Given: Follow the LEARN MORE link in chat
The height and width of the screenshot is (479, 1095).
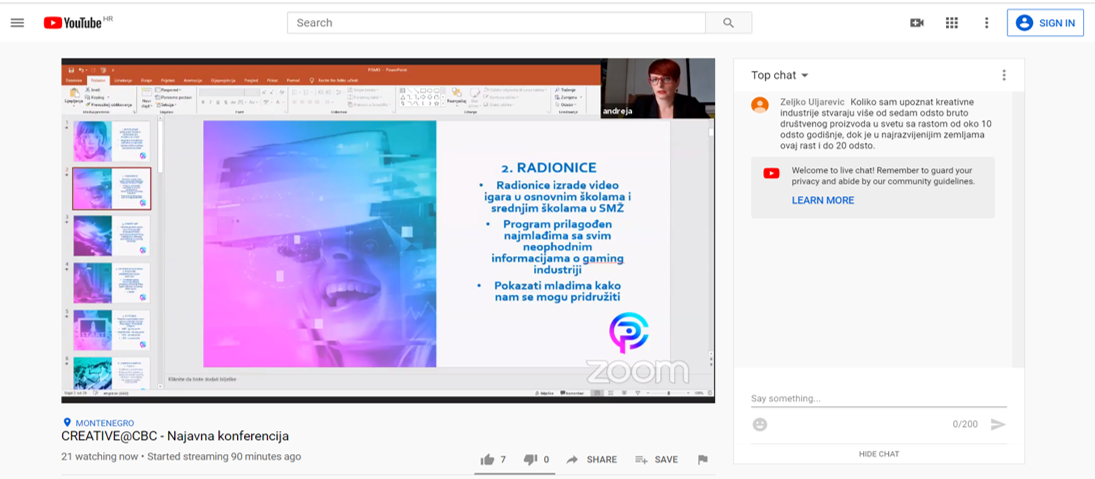Looking at the screenshot, I should click(x=822, y=200).
